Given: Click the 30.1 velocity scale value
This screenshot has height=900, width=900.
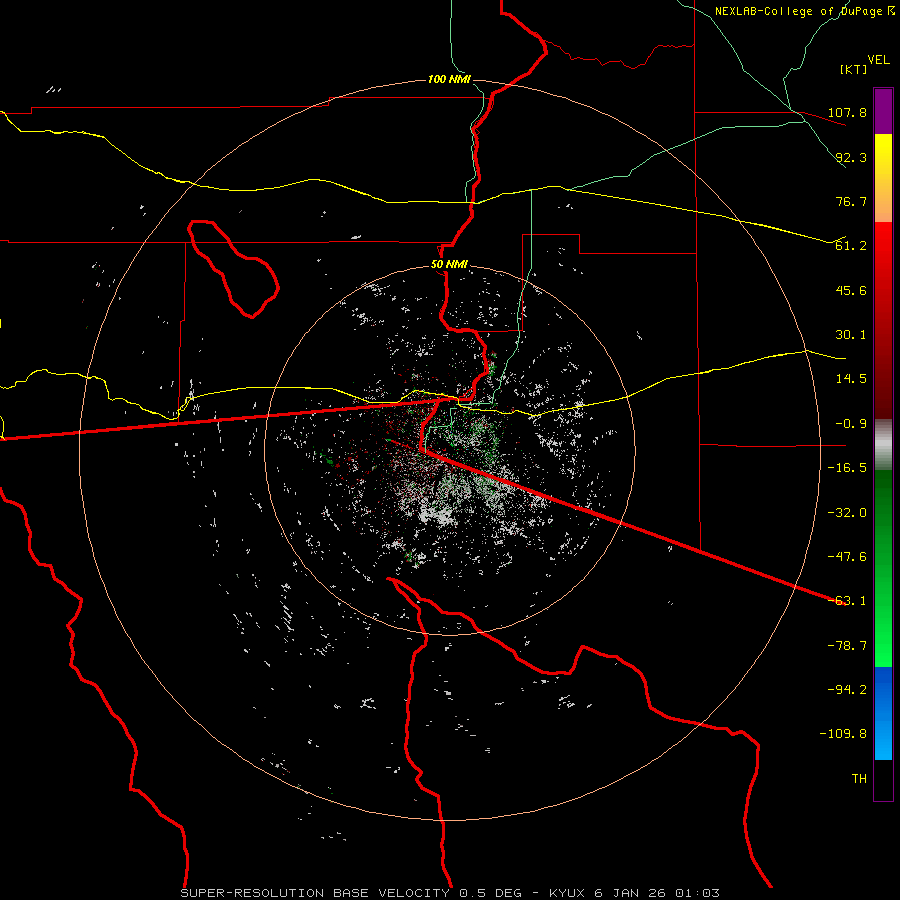Looking at the screenshot, I should pyautogui.click(x=851, y=335).
